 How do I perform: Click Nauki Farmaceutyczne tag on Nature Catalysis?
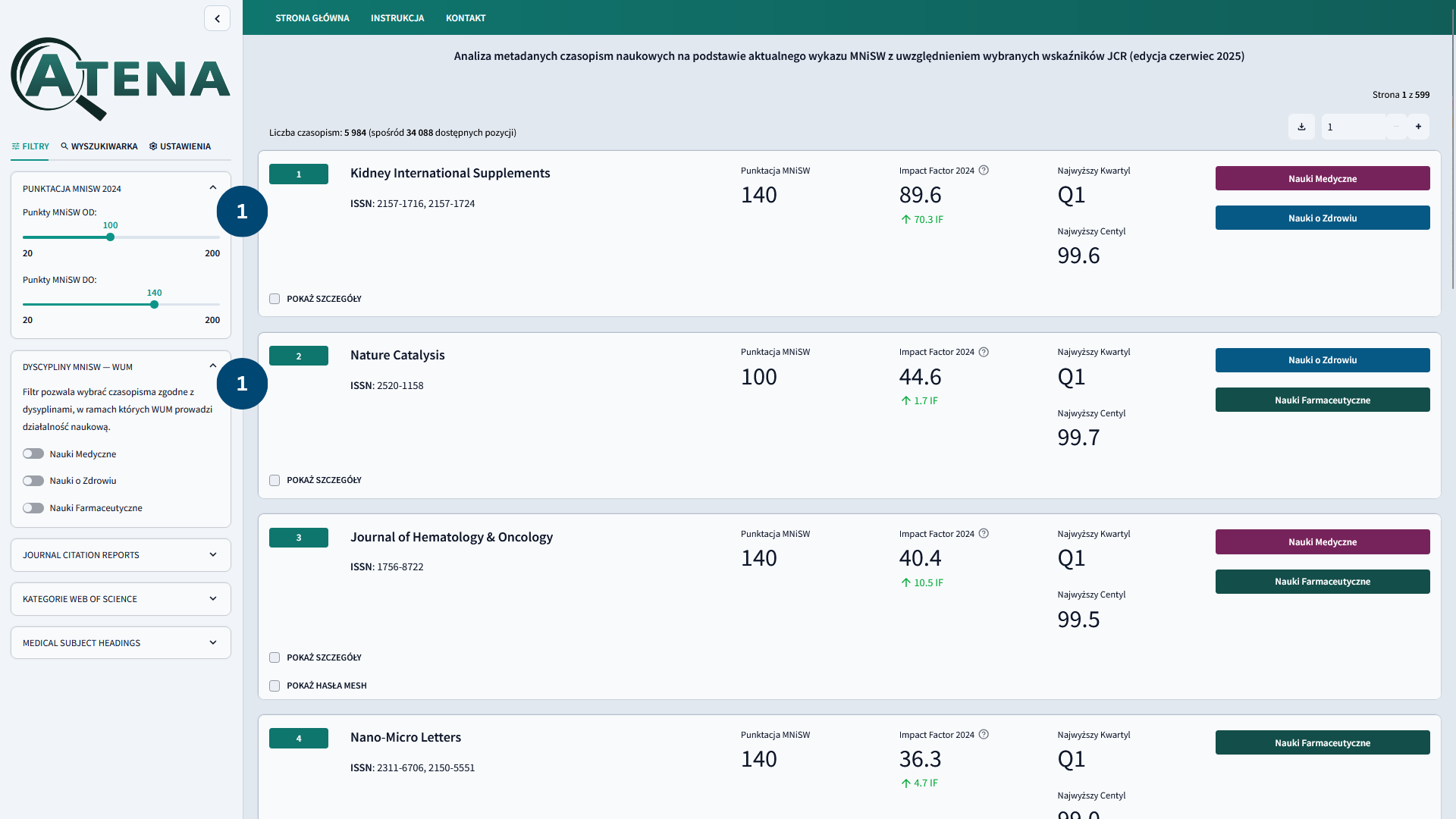pyautogui.click(x=1323, y=400)
